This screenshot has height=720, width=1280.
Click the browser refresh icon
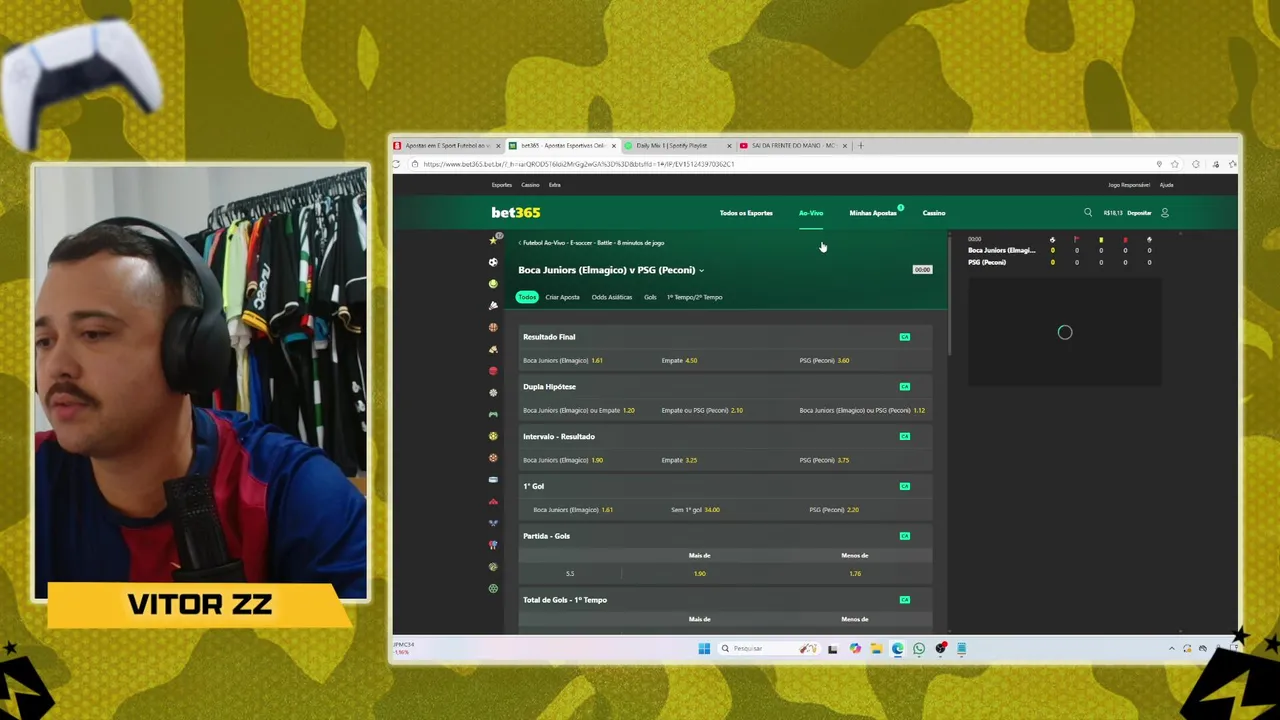[397, 164]
